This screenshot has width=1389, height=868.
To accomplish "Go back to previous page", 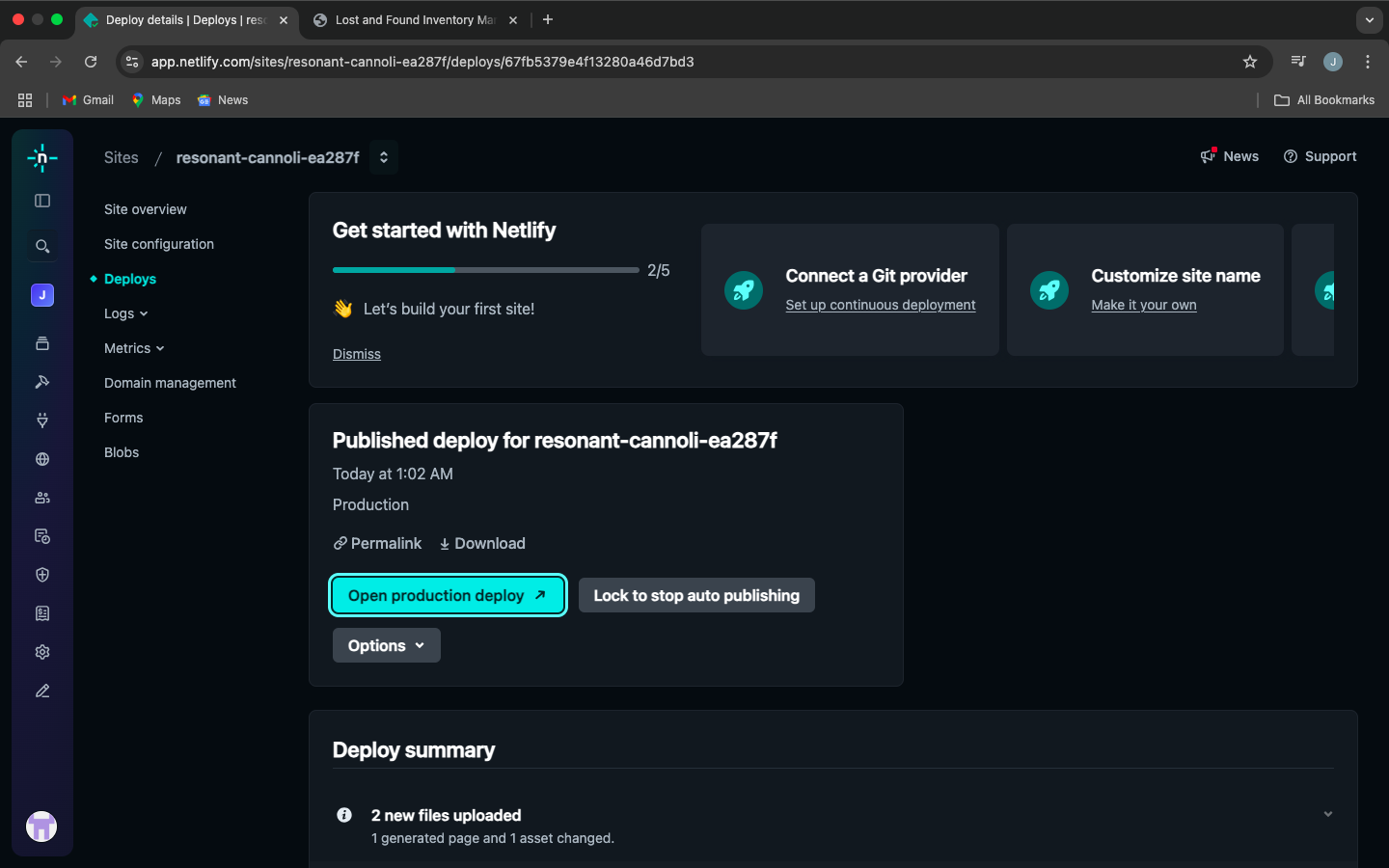I will (x=21, y=62).
